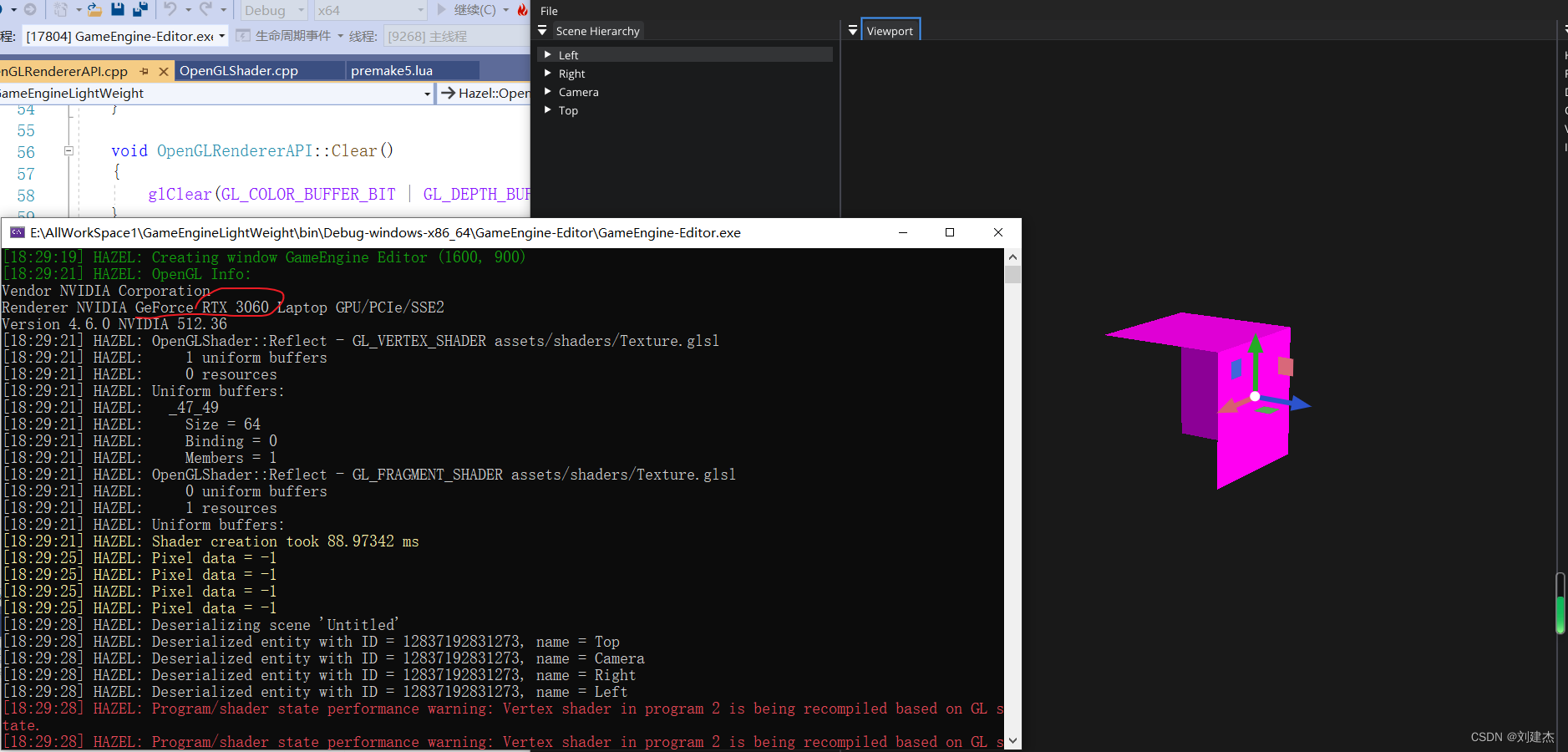The width and height of the screenshot is (1568, 752).
Task: Click the Undo icon
Action: coord(170,10)
